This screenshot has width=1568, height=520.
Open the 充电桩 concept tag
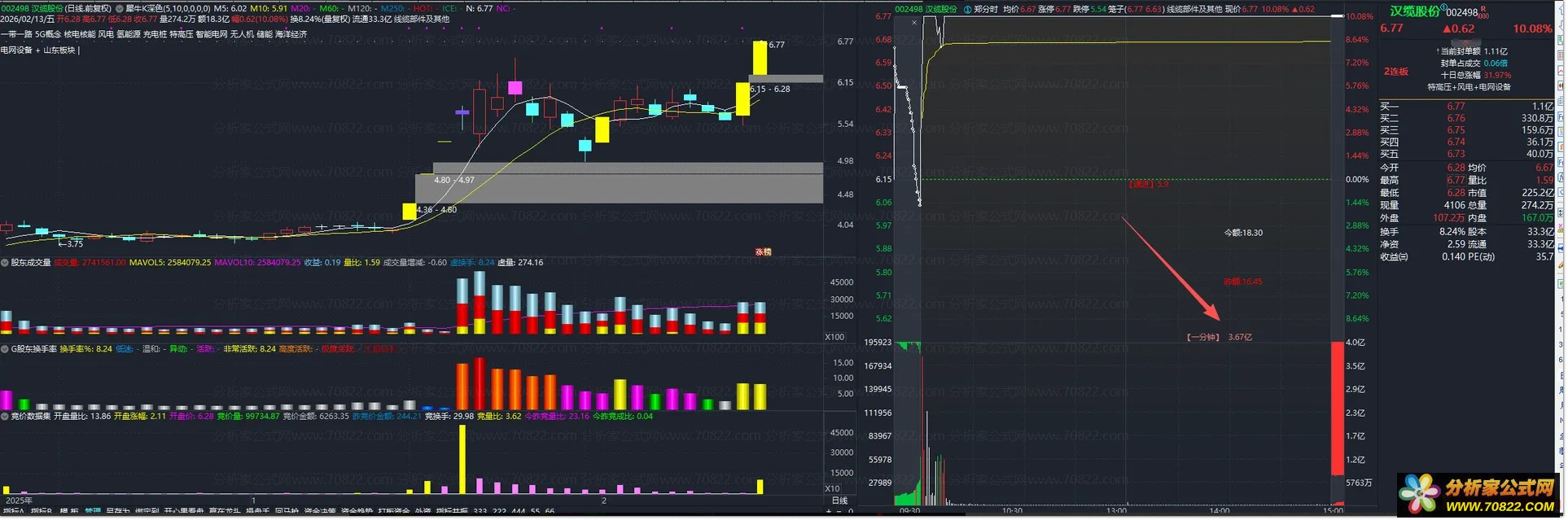155,35
